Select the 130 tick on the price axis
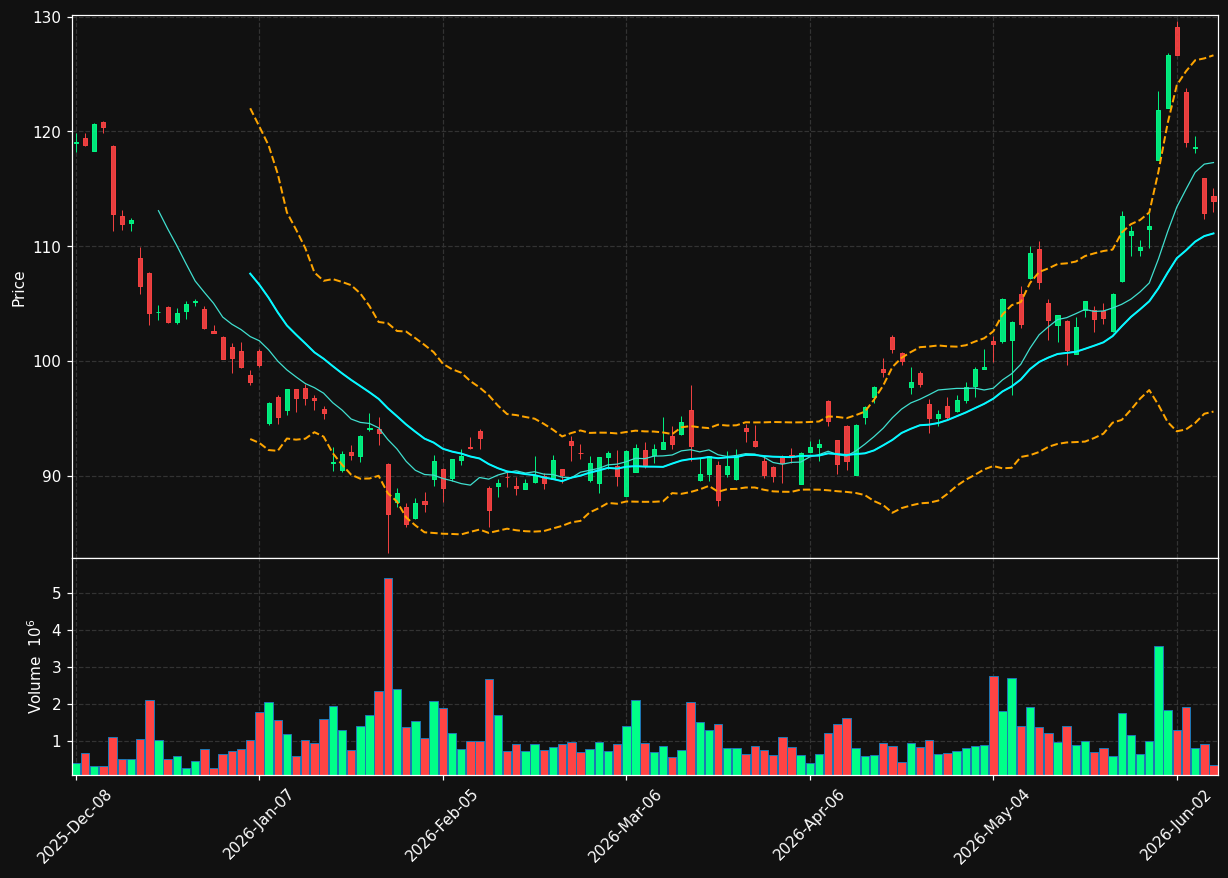Image resolution: width=1228 pixels, height=878 pixels. coord(46,18)
